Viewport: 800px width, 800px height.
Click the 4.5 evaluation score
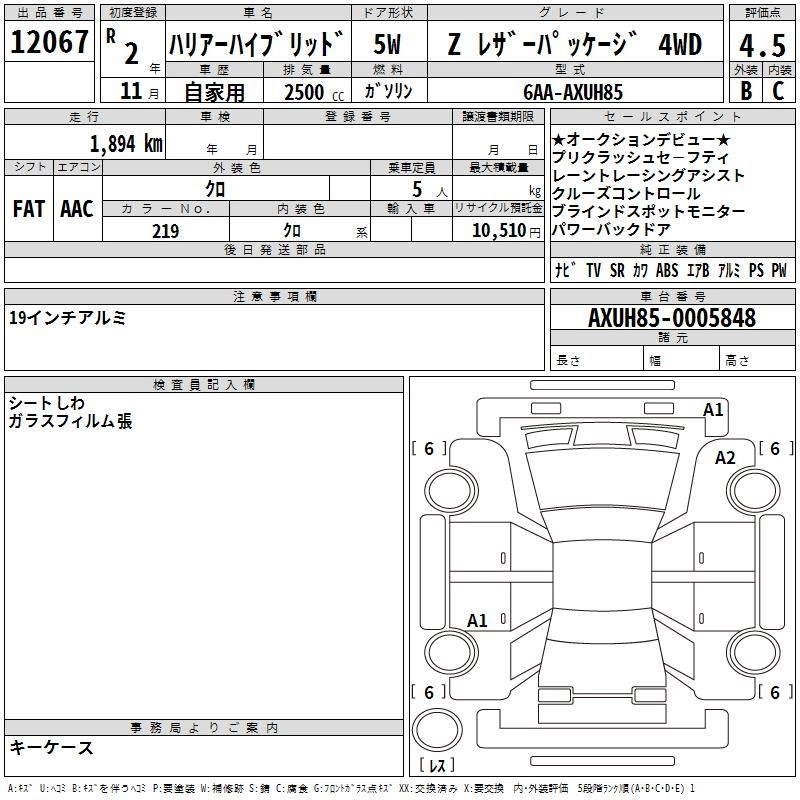click(762, 44)
